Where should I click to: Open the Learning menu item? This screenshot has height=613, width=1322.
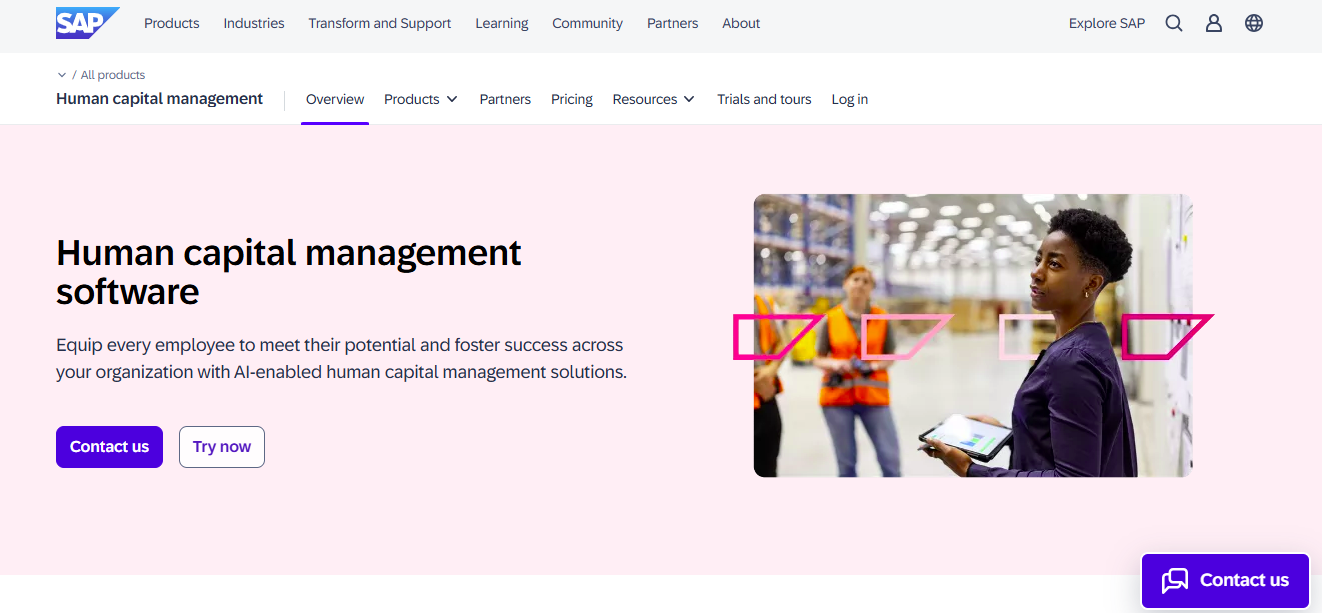502,23
